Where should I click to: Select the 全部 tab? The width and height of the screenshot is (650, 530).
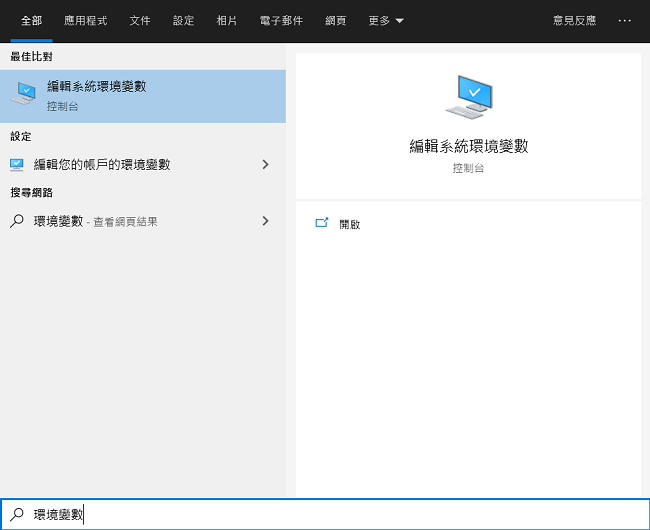(x=32, y=21)
